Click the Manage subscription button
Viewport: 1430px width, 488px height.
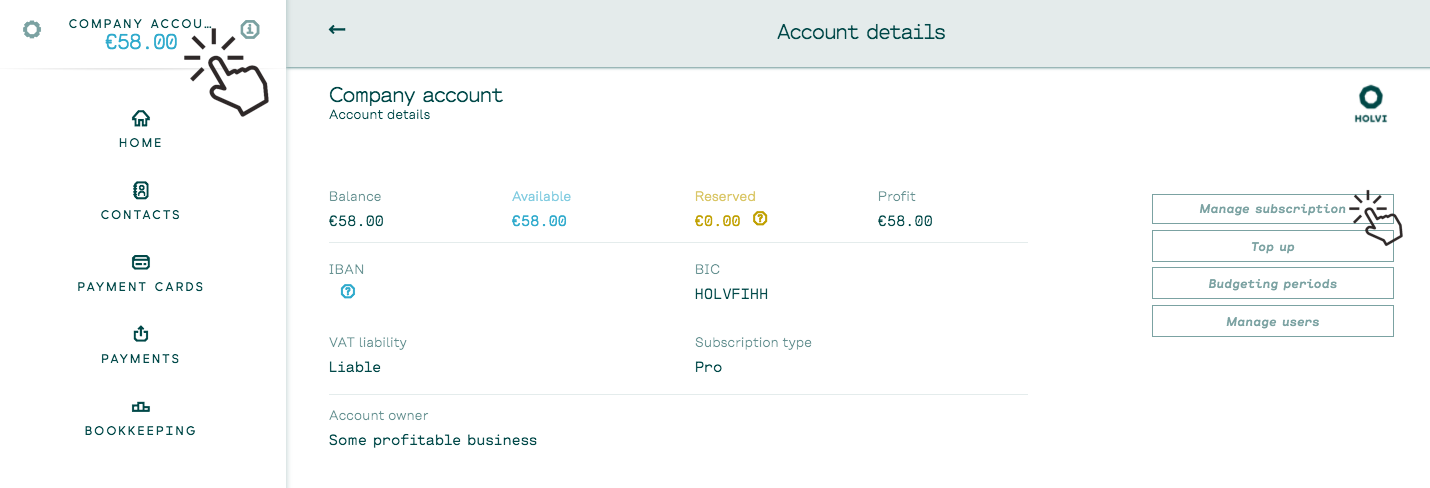pos(1272,209)
